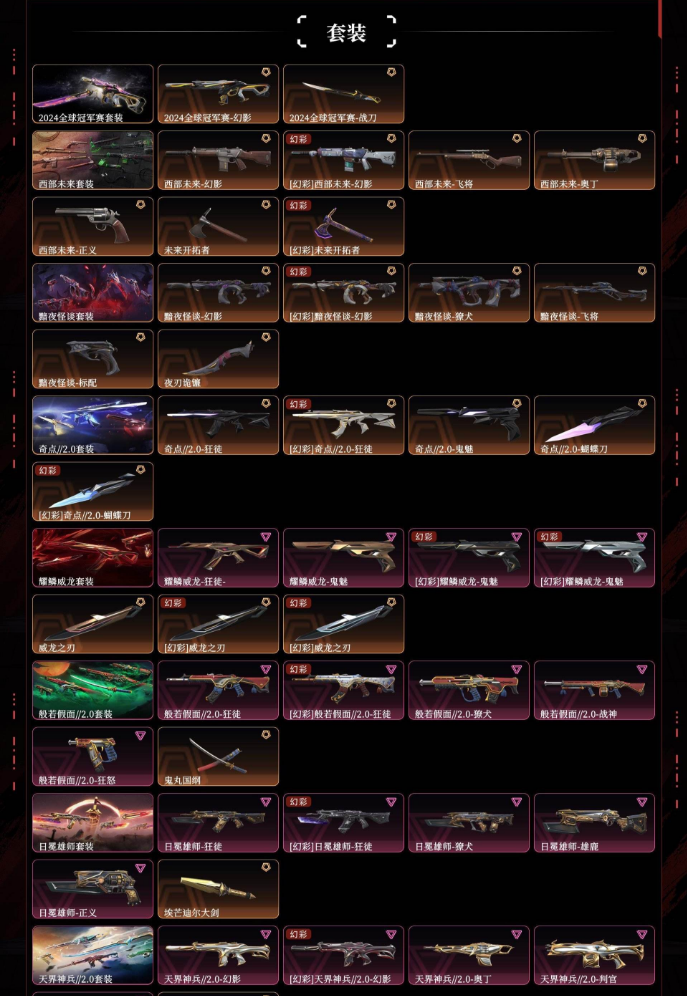The height and width of the screenshot is (996, 687).
Task: Click the tier icon on 西部未来-正义 revolver card
Action: click(140, 205)
